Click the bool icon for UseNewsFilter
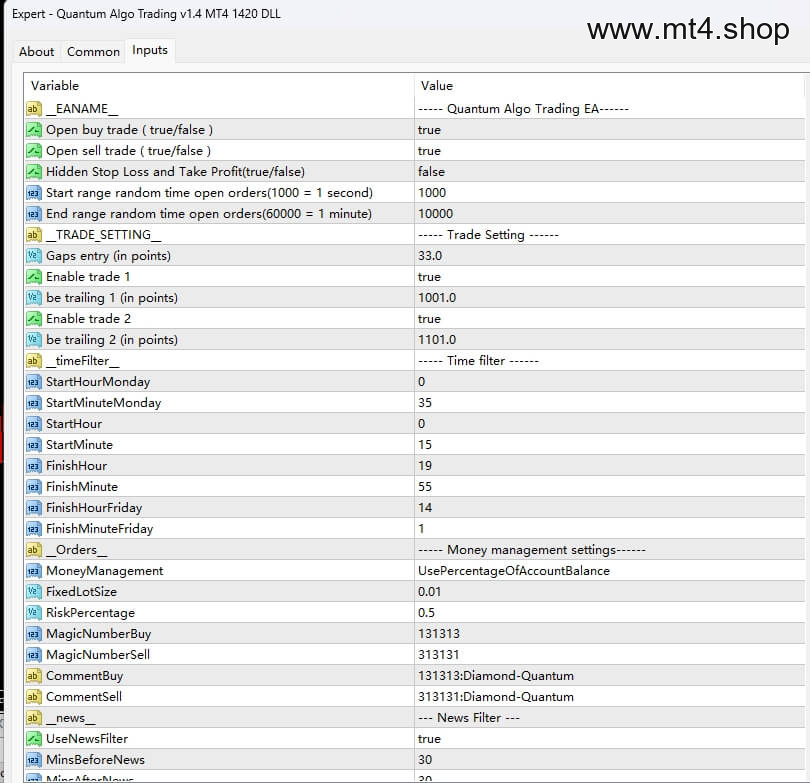Screen dimensions: 810x783 pos(34,739)
